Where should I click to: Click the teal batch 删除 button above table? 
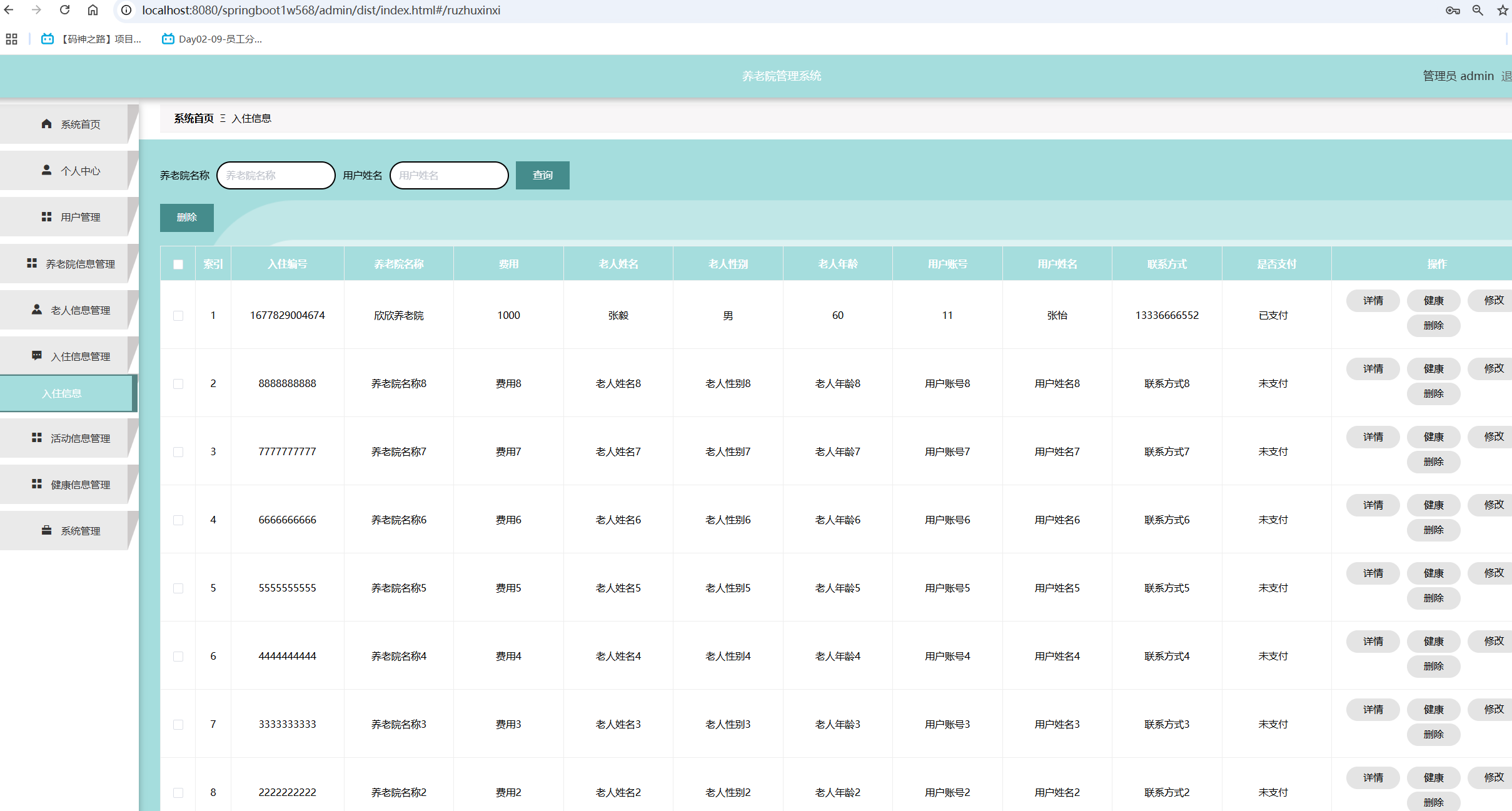pos(186,217)
